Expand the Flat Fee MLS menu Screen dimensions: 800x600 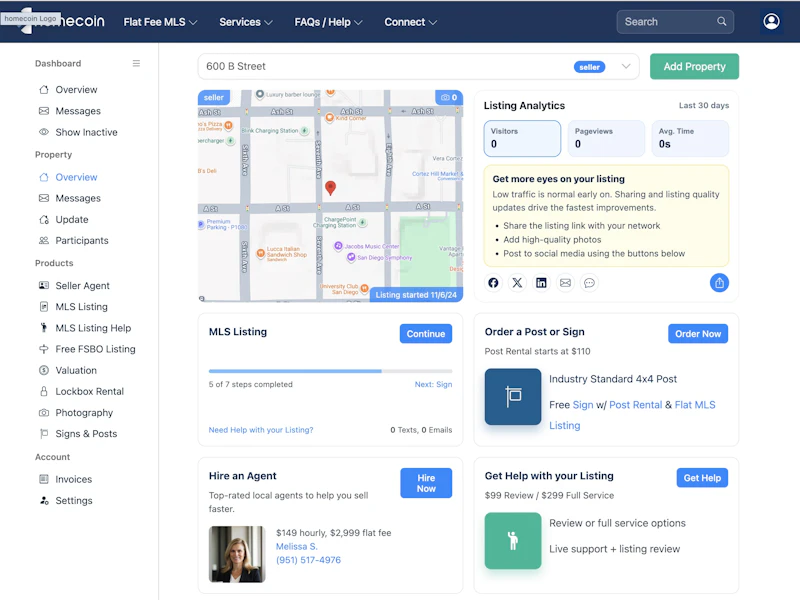160,22
